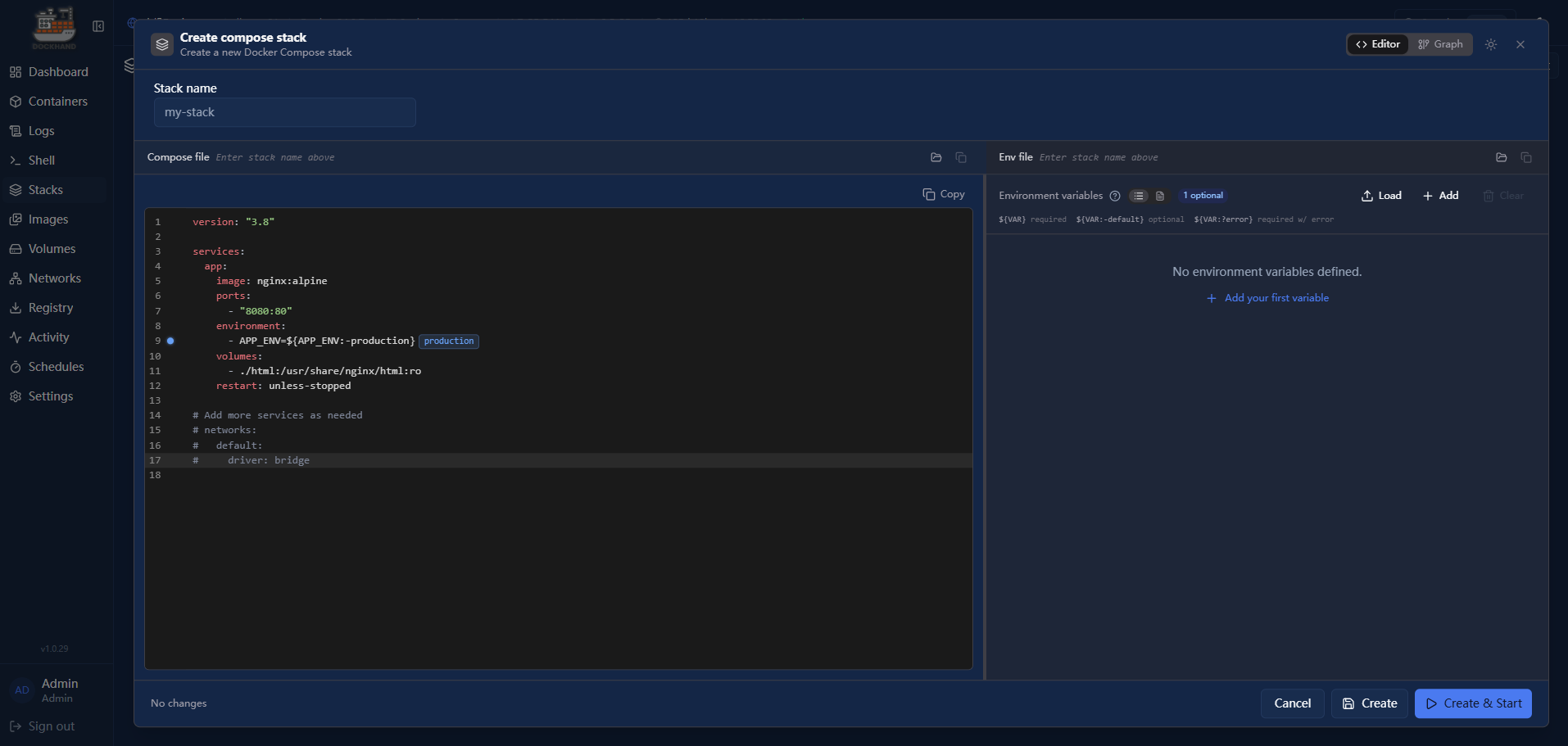Click the Images icon in sidebar
This screenshot has width=1568, height=746.
[16, 219]
